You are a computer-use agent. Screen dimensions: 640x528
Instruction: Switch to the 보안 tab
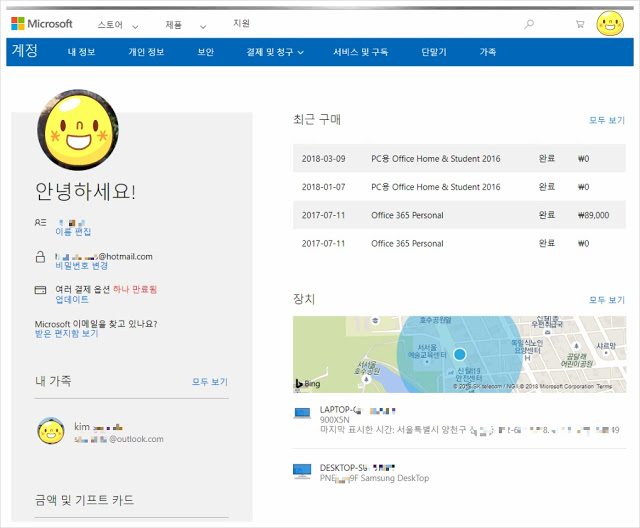[206, 52]
